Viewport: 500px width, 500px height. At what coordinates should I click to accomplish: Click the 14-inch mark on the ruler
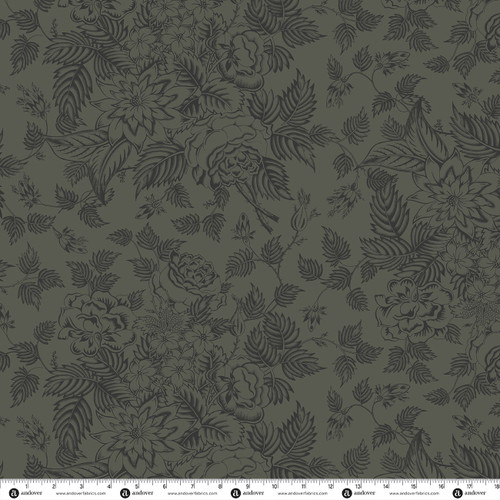click(386, 487)
